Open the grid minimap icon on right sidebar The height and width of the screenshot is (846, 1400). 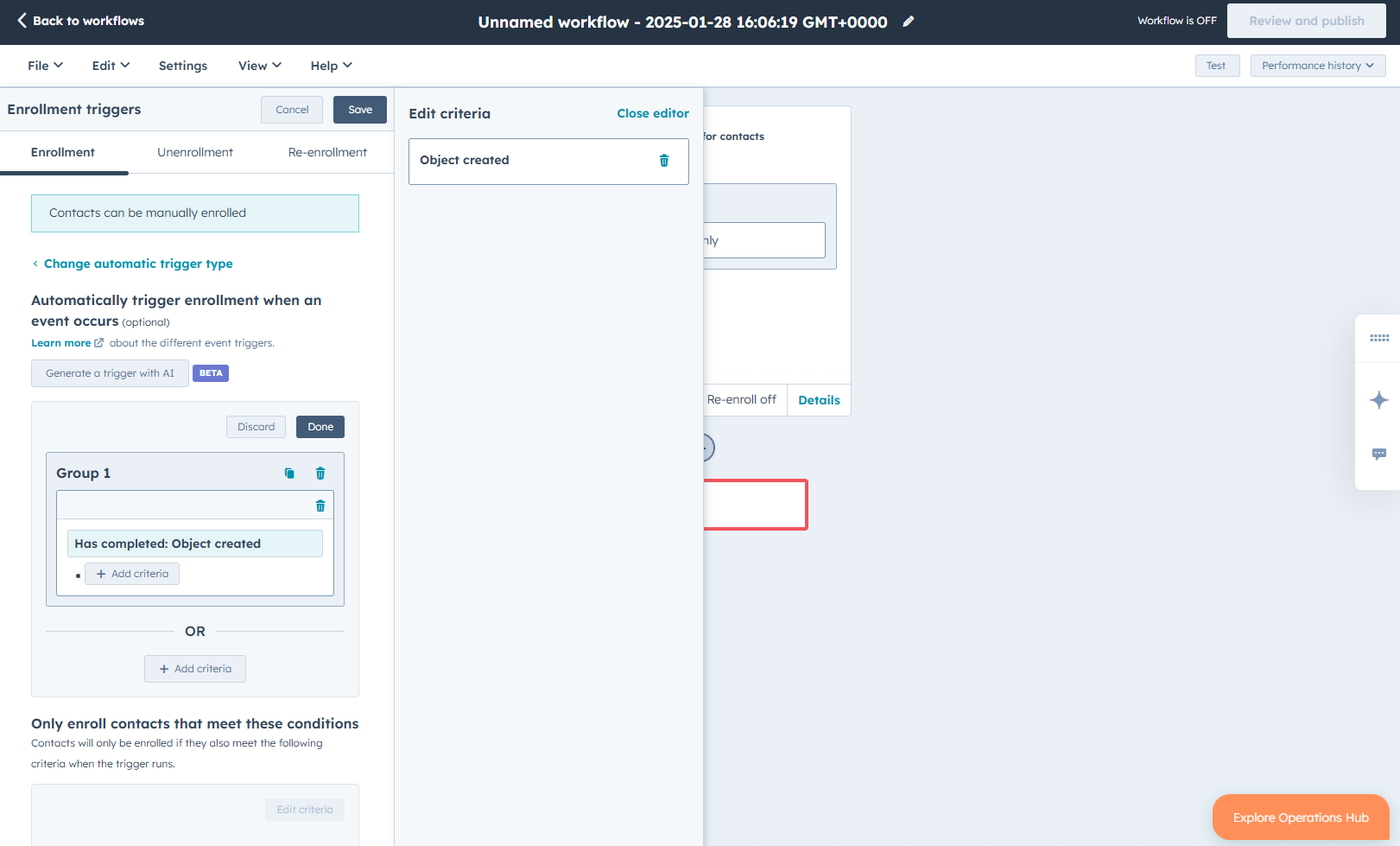[1379, 338]
